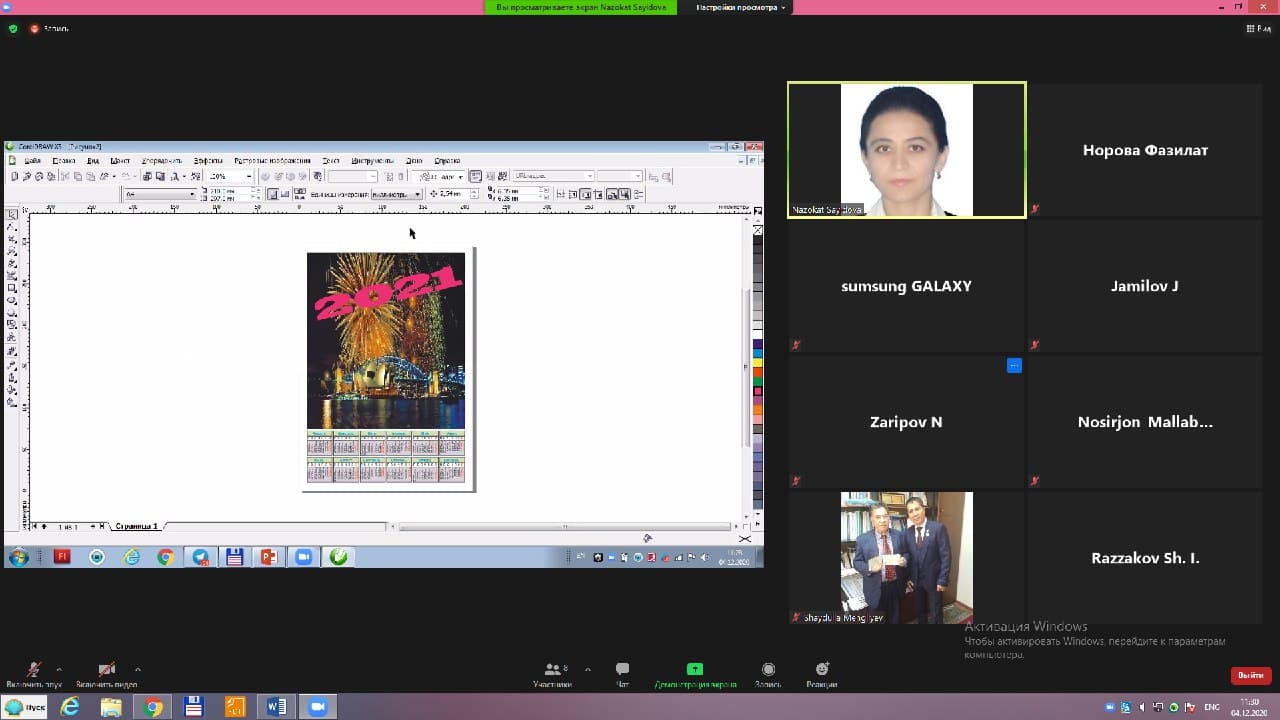Switch Zoom layout using Вид button

click(x=1258, y=29)
